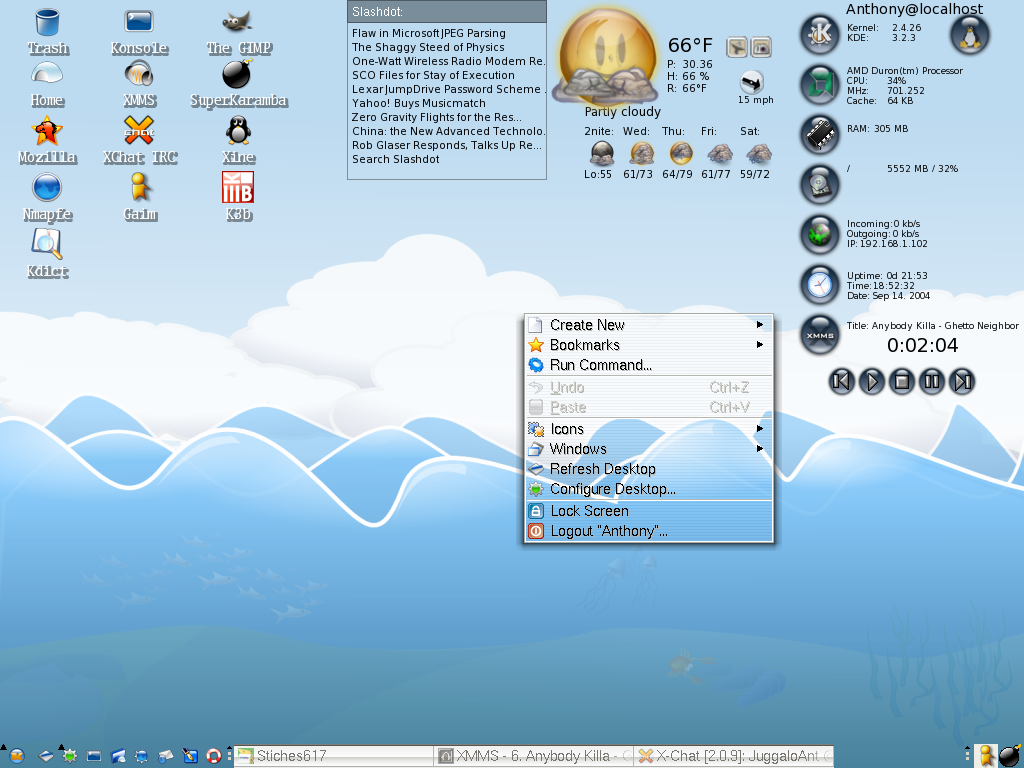Image resolution: width=1024 pixels, height=768 pixels.
Task: Open 'Yahoo! Buys Musicmatch' headline
Action: point(419,103)
